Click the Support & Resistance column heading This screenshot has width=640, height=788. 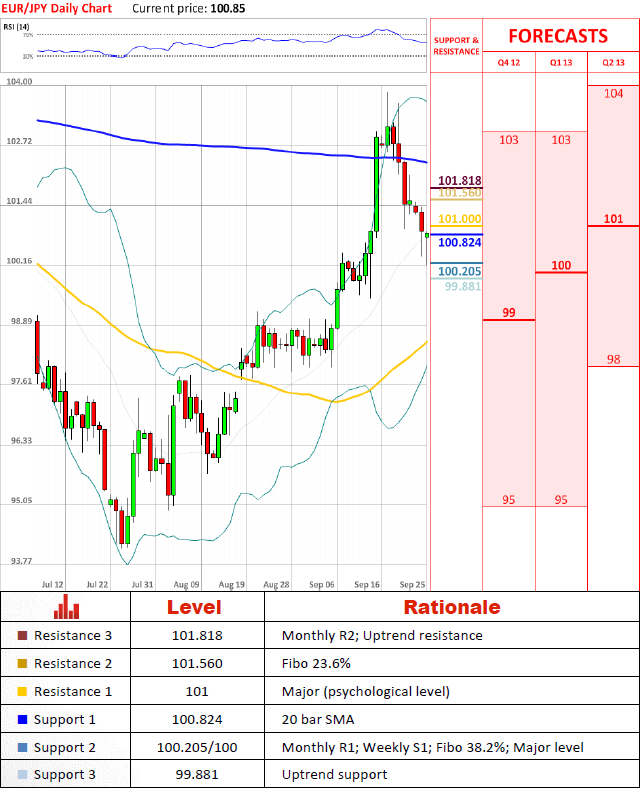[456, 46]
